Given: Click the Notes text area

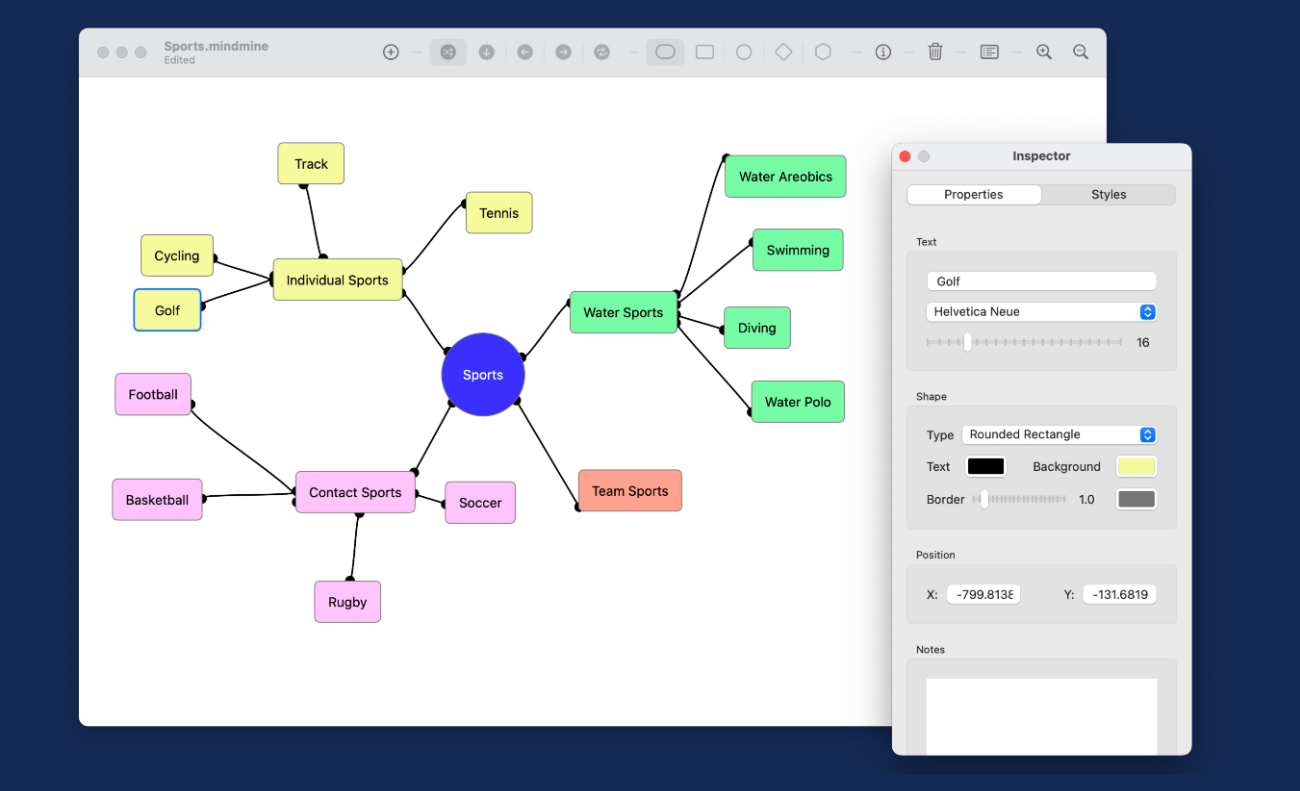Looking at the screenshot, I should point(1041,716).
